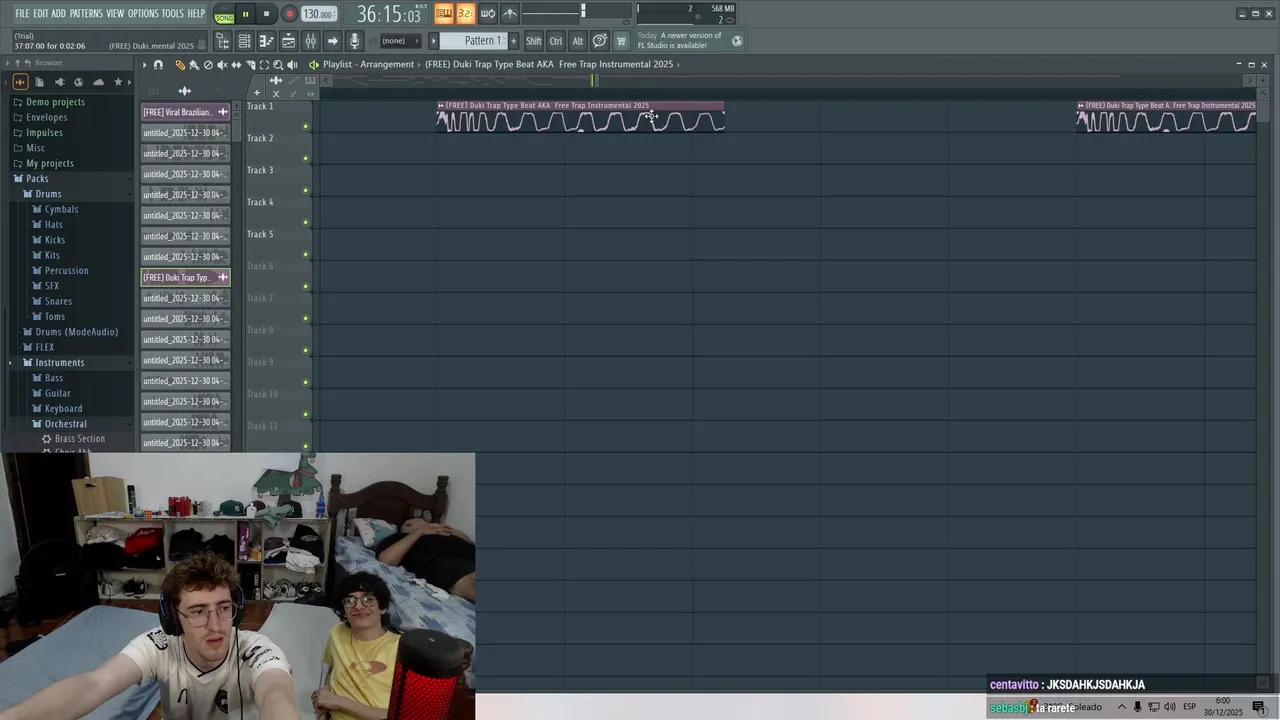Select the [FREE] Duki Trap Typ clip in picker
Viewport: 1280px width, 720px height.
[185, 277]
